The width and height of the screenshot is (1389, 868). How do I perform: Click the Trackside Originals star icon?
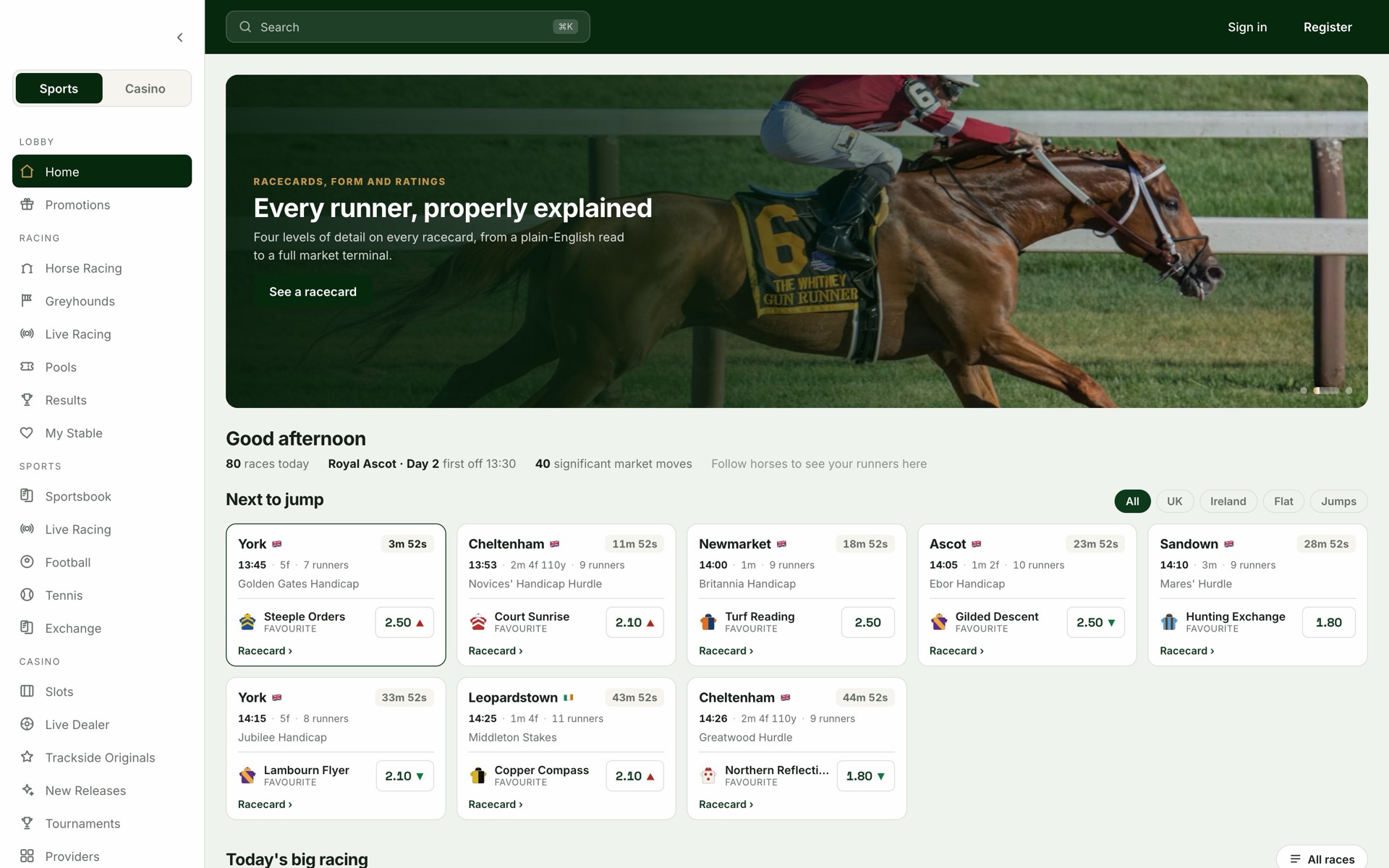[x=27, y=757]
